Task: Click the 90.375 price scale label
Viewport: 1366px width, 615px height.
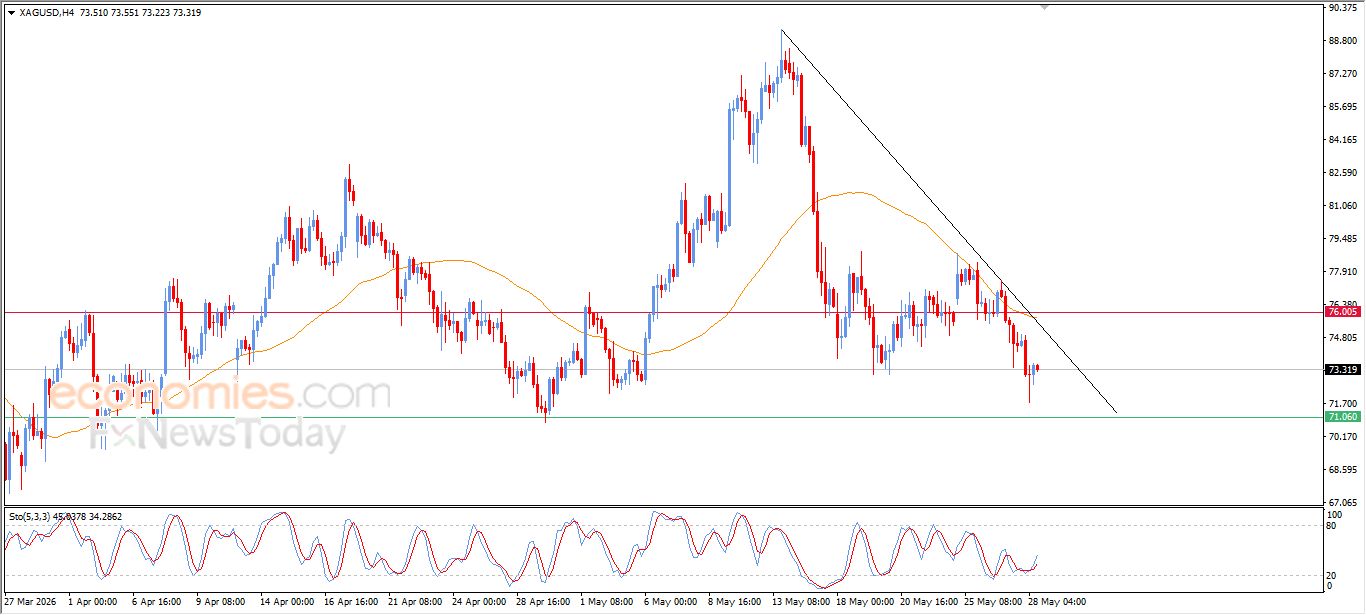Action: tap(1342, 8)
